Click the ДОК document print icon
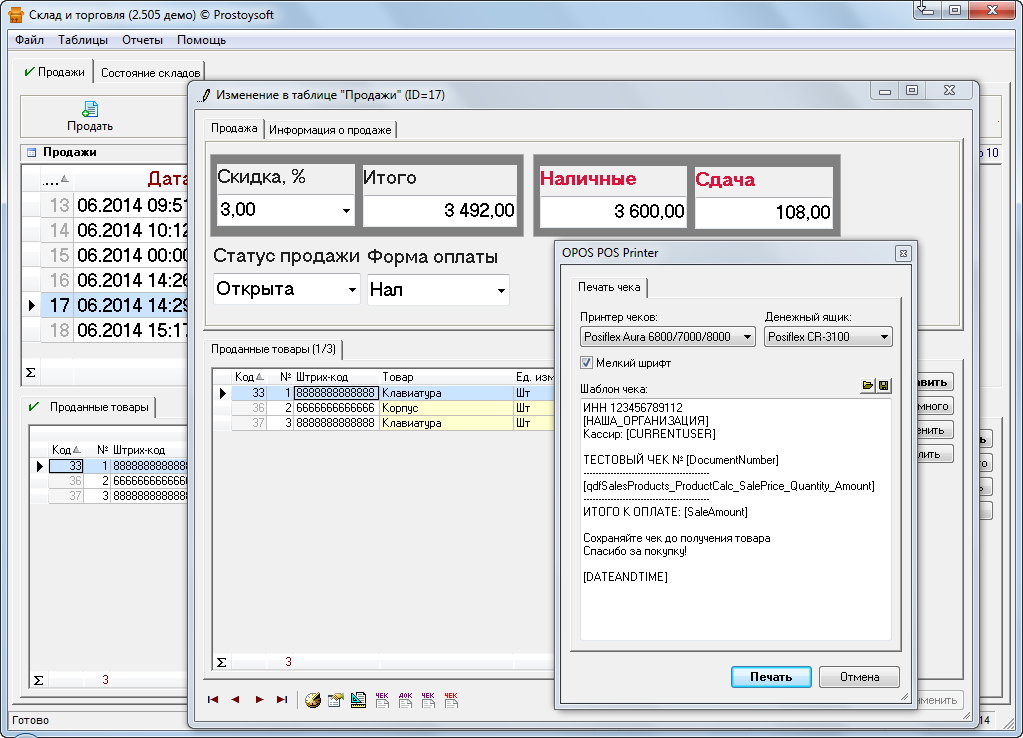This screenshot has height=738, width=1023. pos(405,700)
